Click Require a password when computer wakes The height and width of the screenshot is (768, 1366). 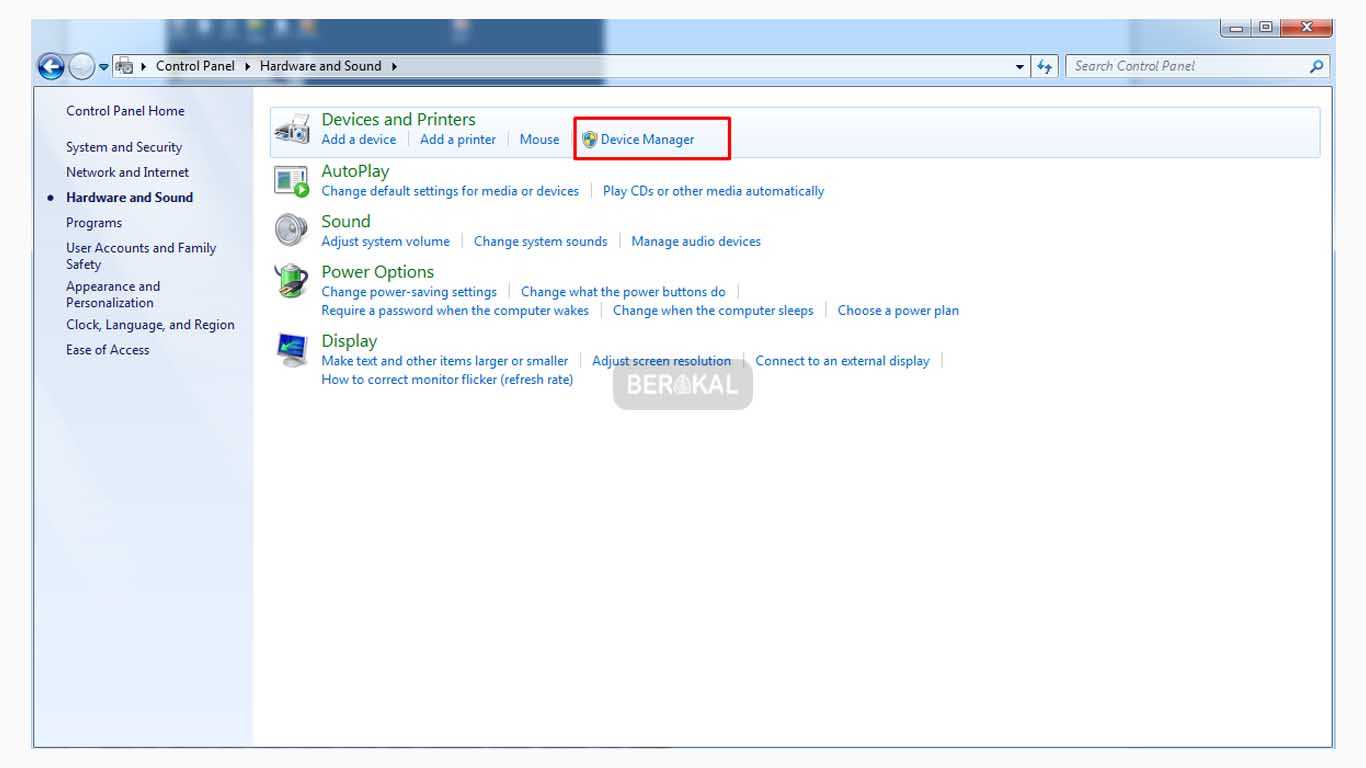pyautogui.click(x=455, y=311)
